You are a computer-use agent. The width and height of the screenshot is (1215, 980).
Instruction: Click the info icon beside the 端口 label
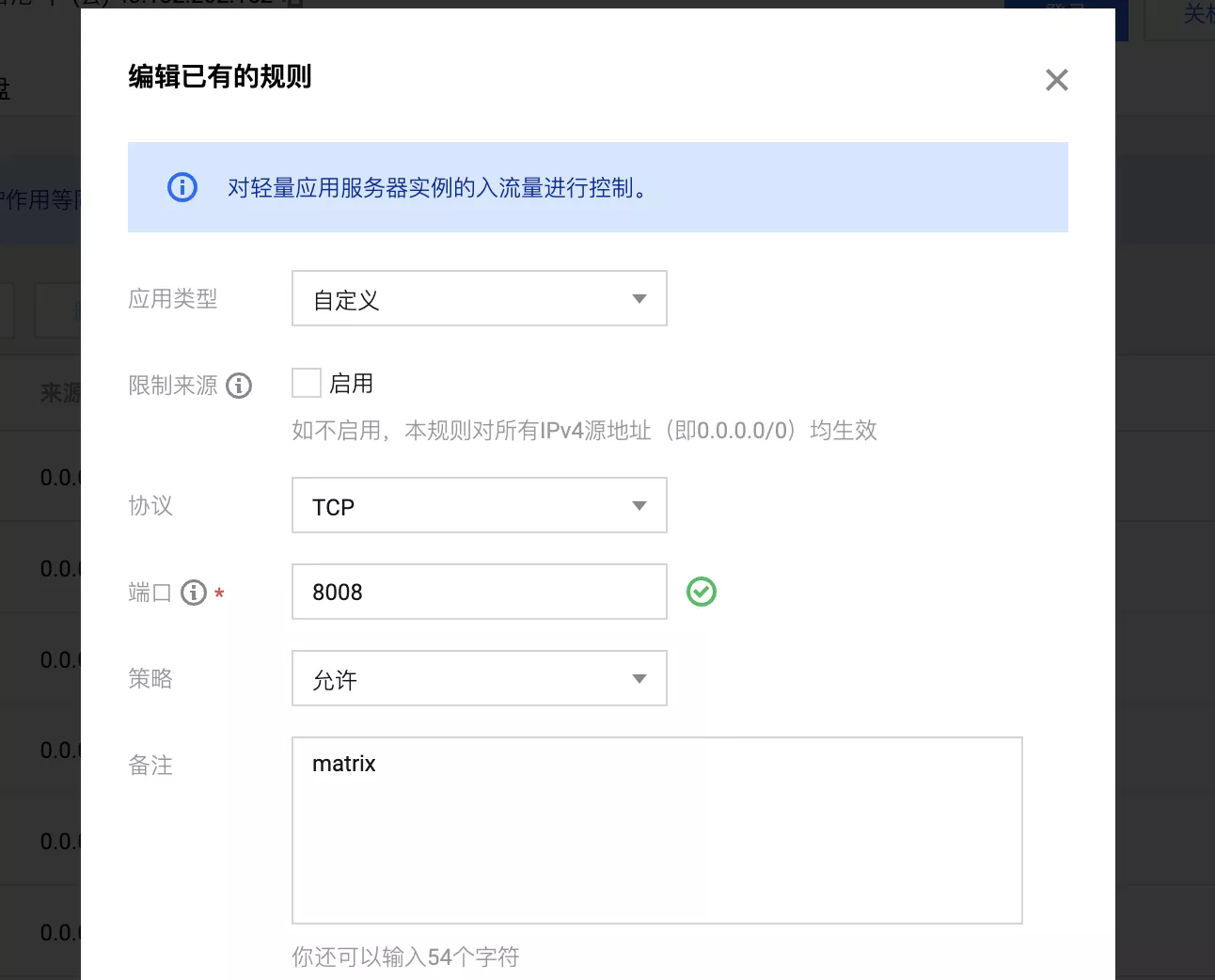(x=193, y=593)
